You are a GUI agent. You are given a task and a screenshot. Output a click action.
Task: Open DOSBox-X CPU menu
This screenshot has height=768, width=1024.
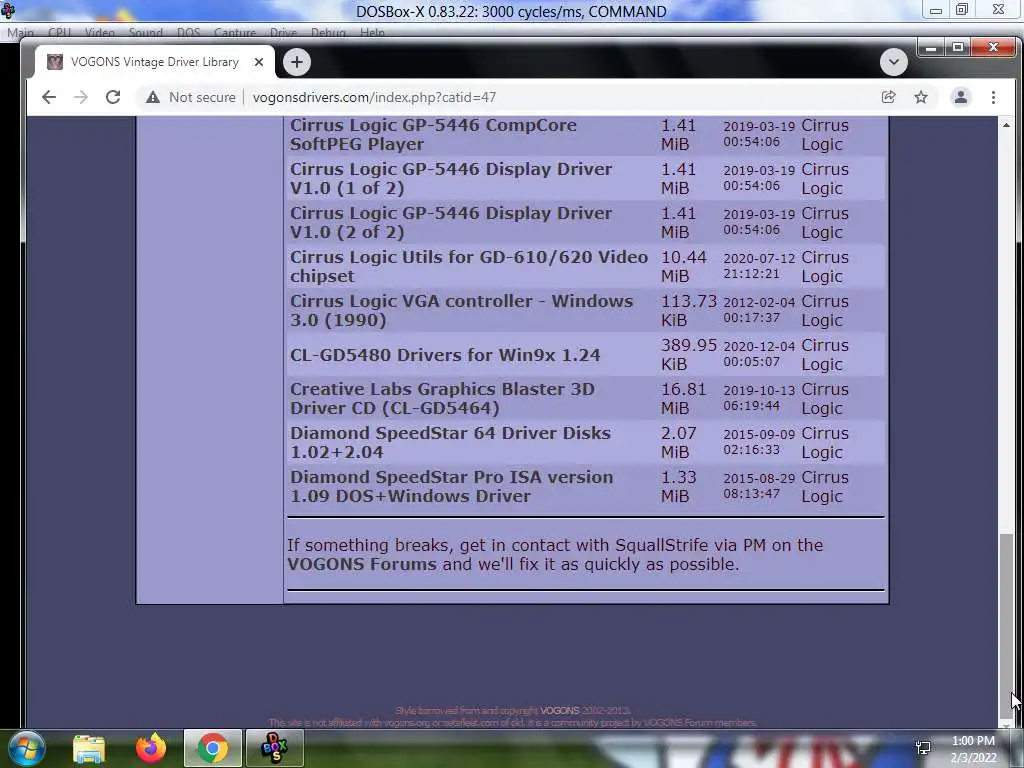pyautogui.click(x=59, y=33)
